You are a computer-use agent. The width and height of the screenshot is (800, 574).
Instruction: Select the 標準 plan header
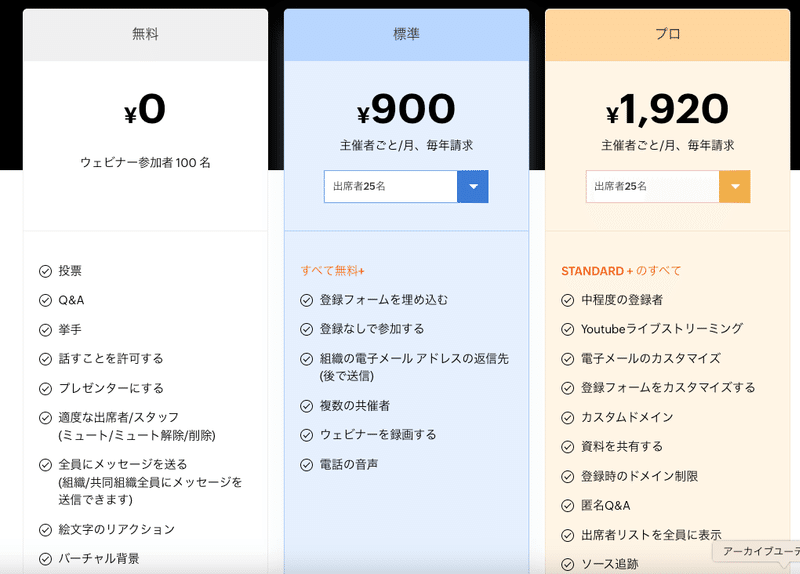point(407,35)
